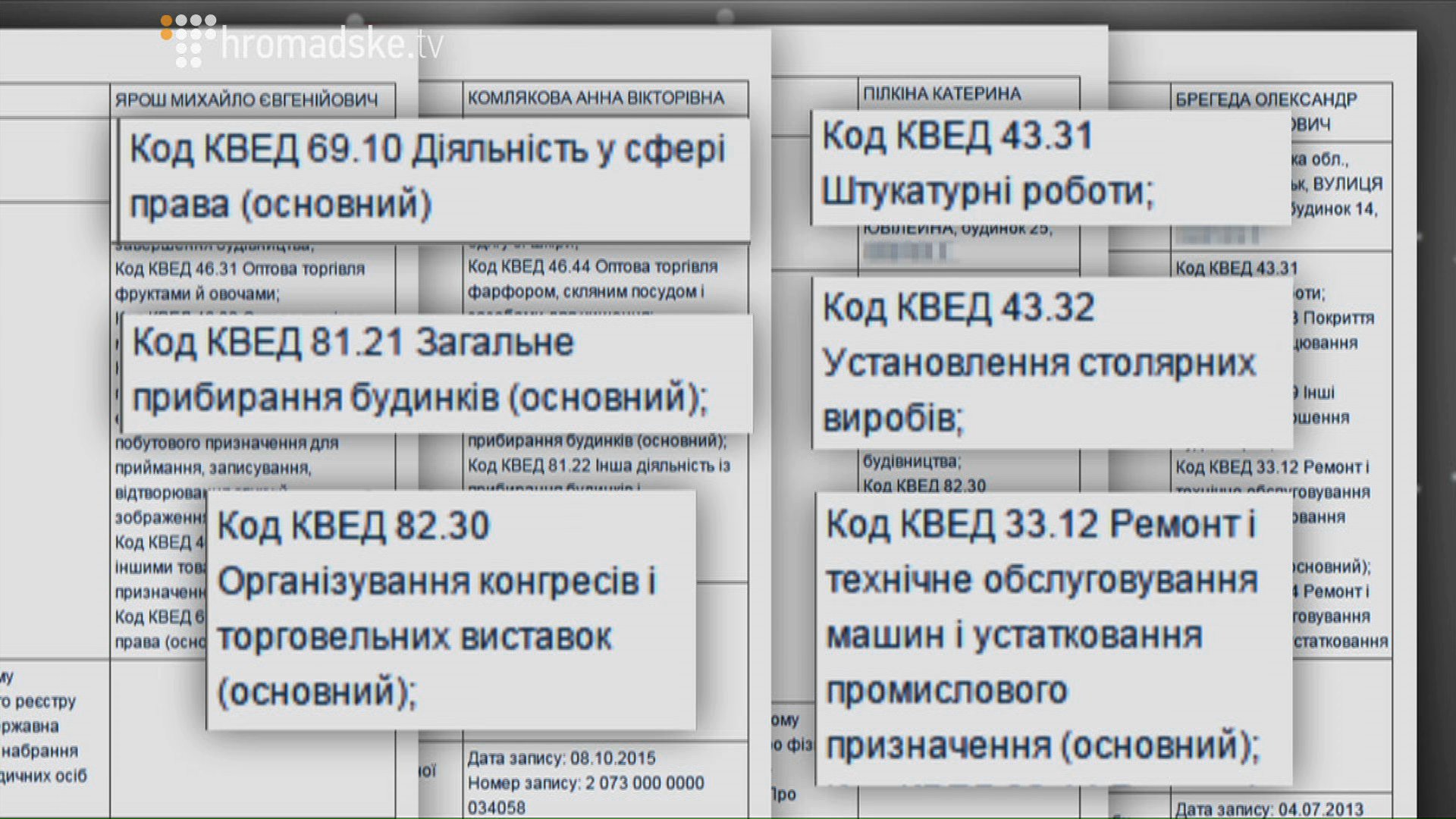The height and width of the screenshot is (819, 1456).
Task: Click the callout Код КВЕД 82.30 Організування конгресів
Action: [x=451, y=610]
